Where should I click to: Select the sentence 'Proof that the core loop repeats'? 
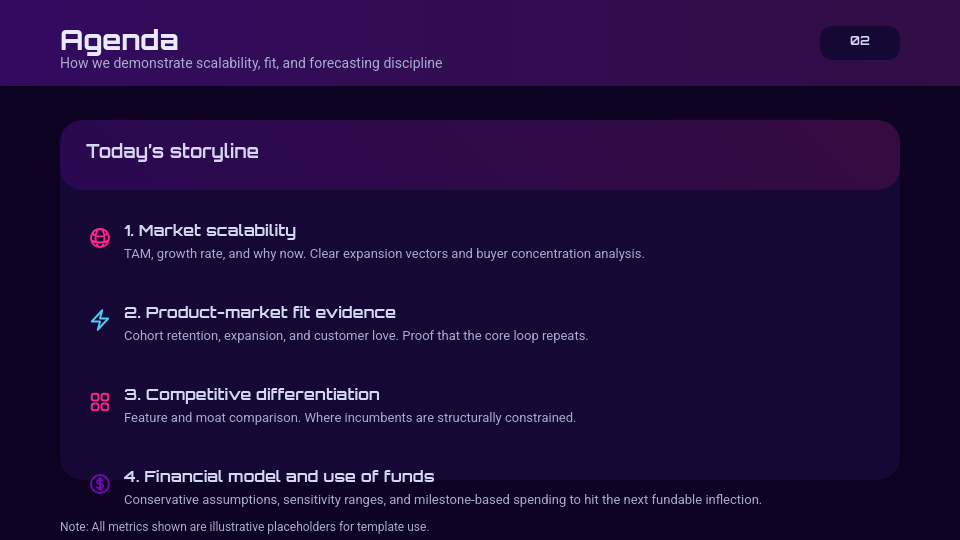click(495, 336)
